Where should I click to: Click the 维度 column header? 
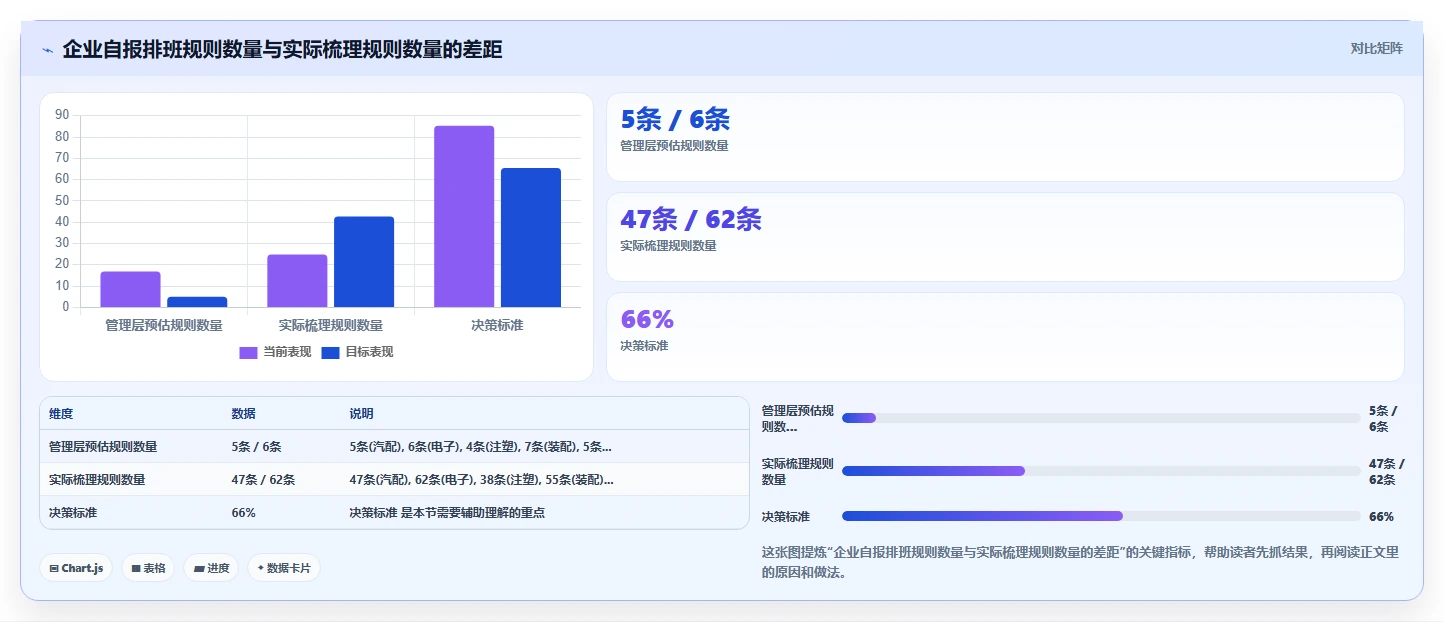61,414
